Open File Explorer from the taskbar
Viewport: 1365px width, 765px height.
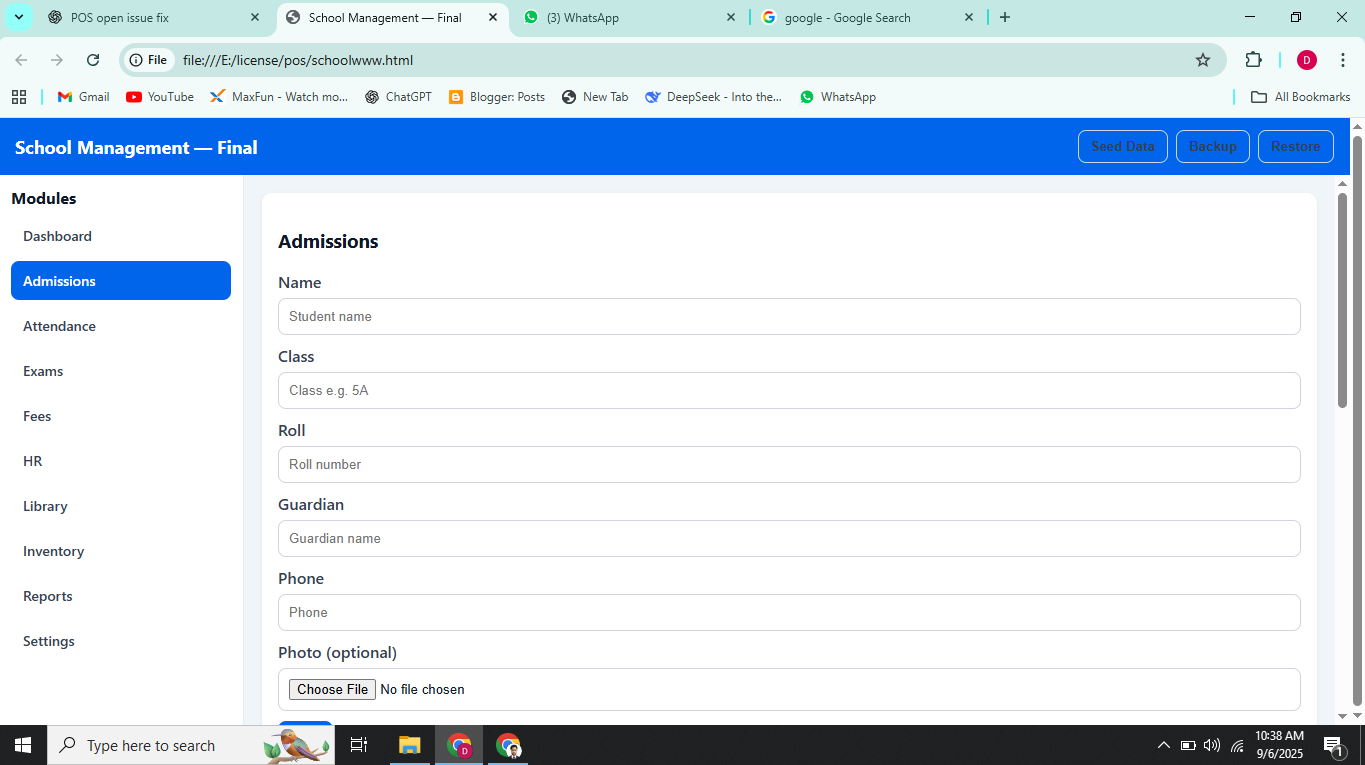tap(409, 746)
